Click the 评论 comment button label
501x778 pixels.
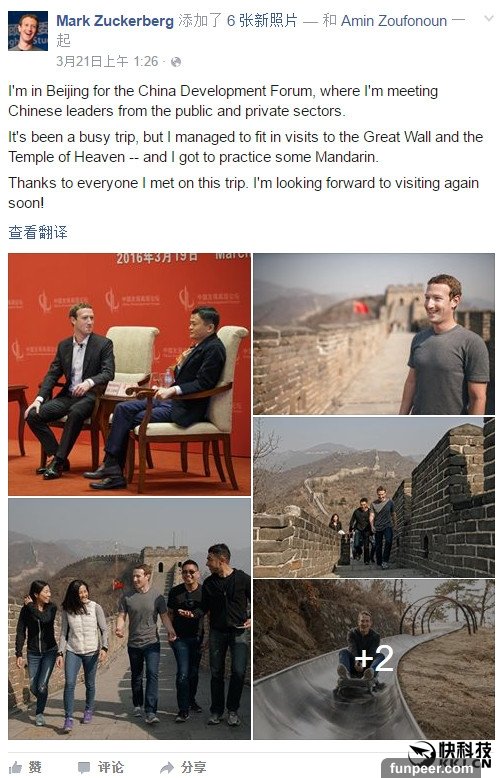(x=110, y=767)
